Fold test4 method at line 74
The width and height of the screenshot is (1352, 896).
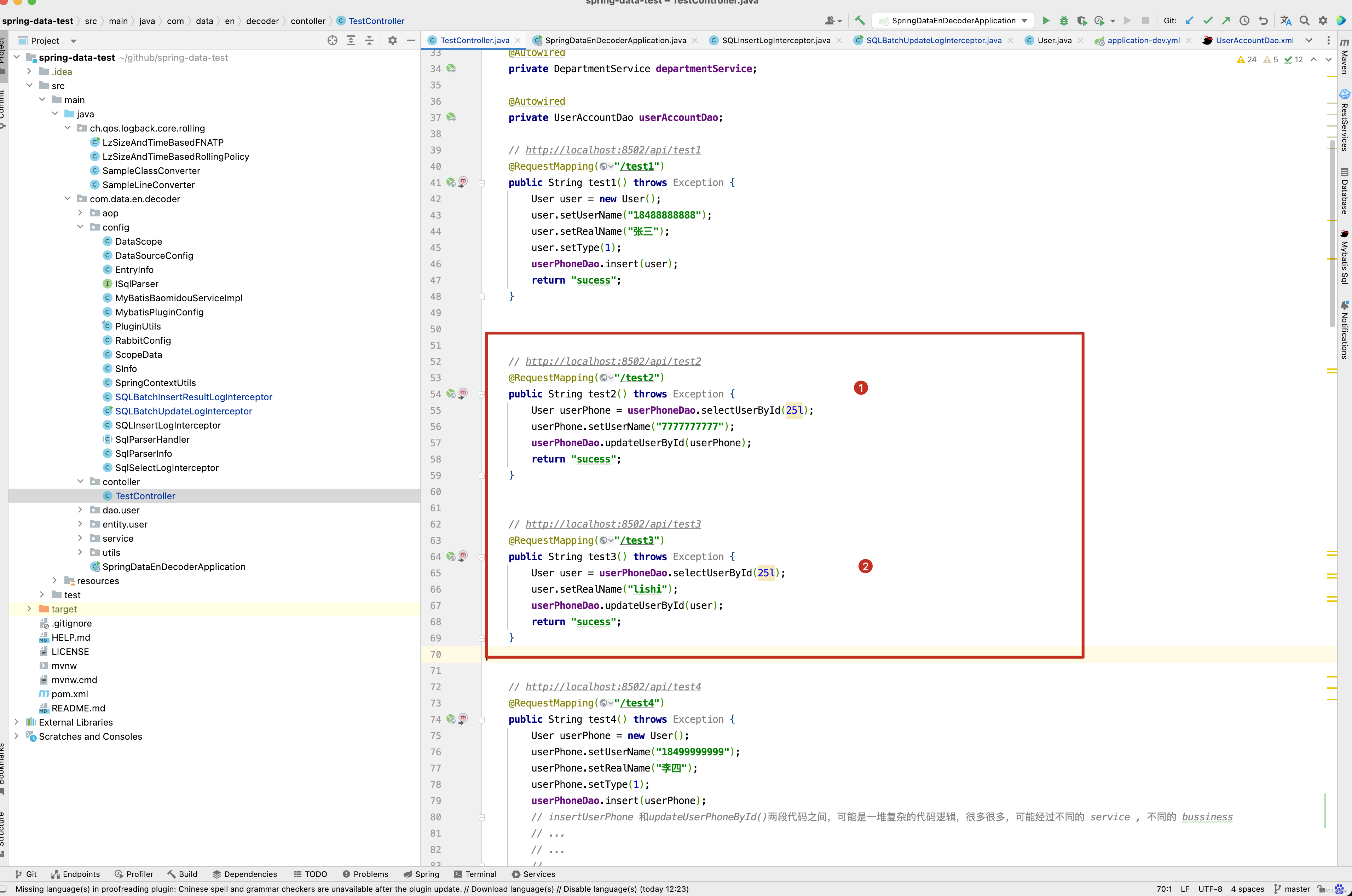point(482,720)
